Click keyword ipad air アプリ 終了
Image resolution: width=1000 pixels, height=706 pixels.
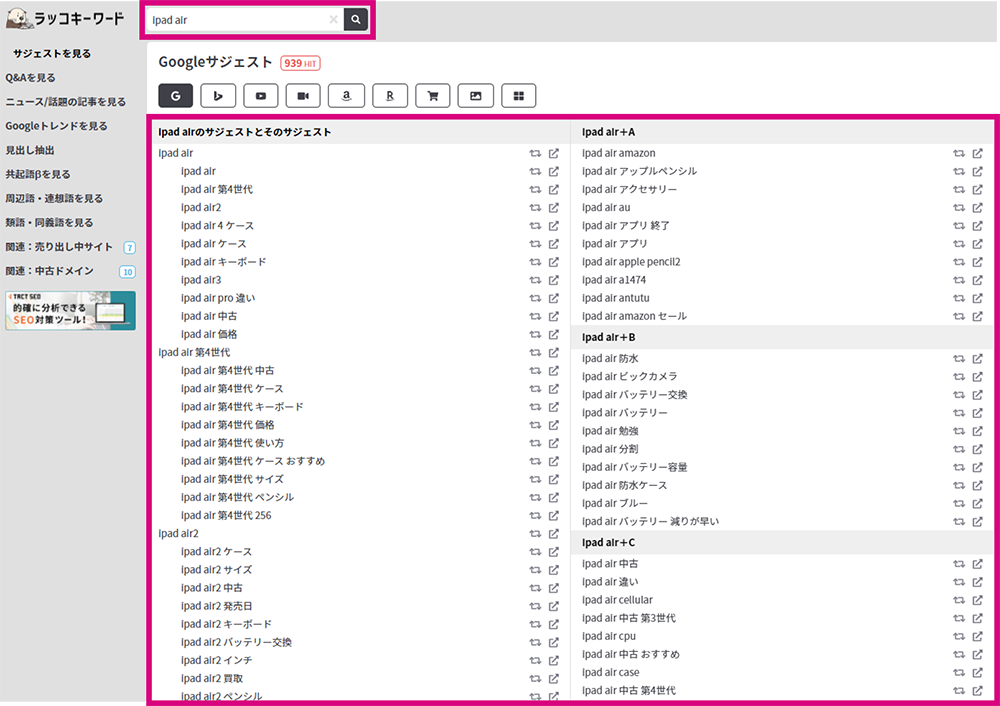point(626,226)
